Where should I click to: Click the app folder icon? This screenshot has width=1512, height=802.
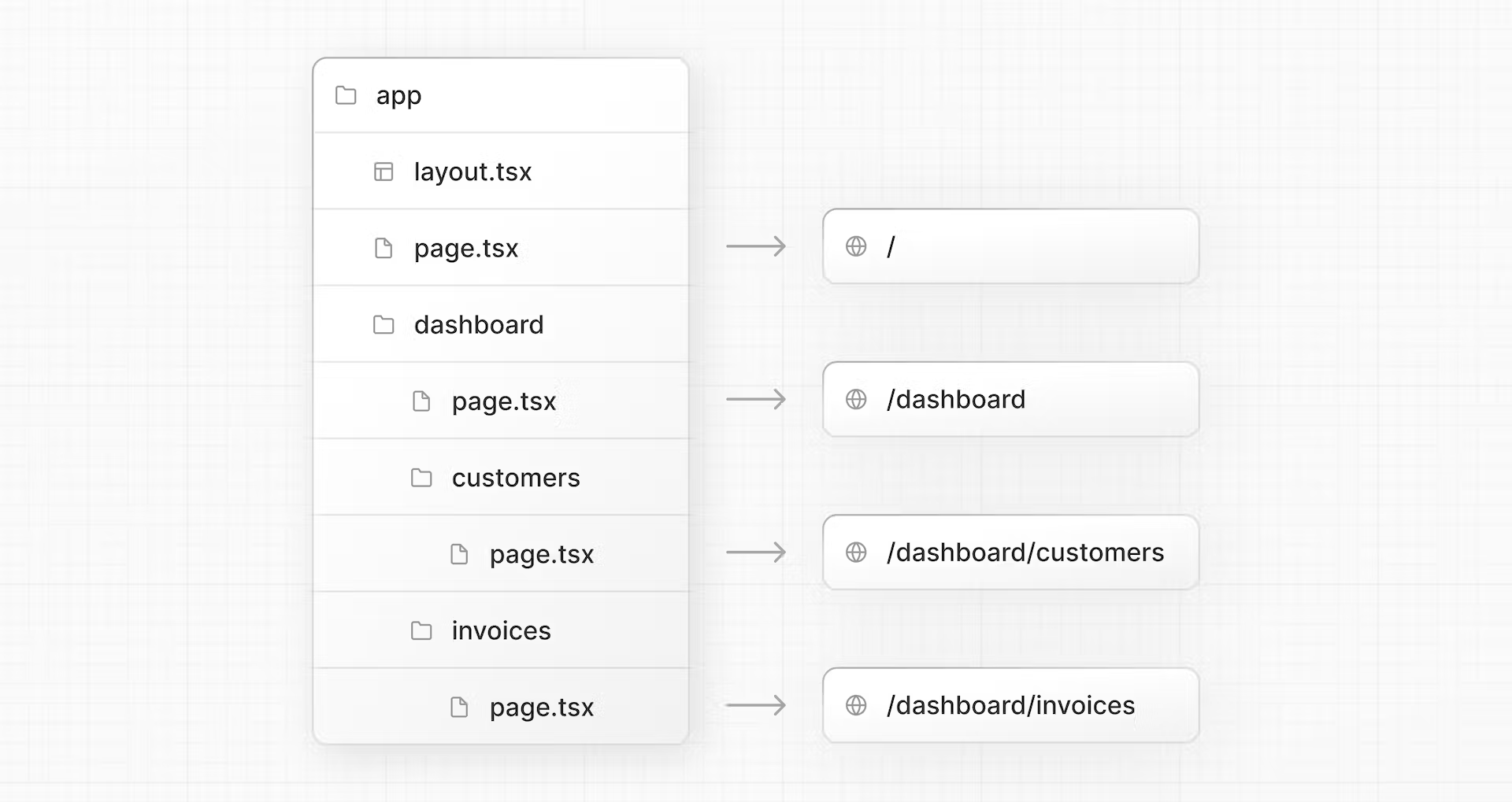click(346, 95)
